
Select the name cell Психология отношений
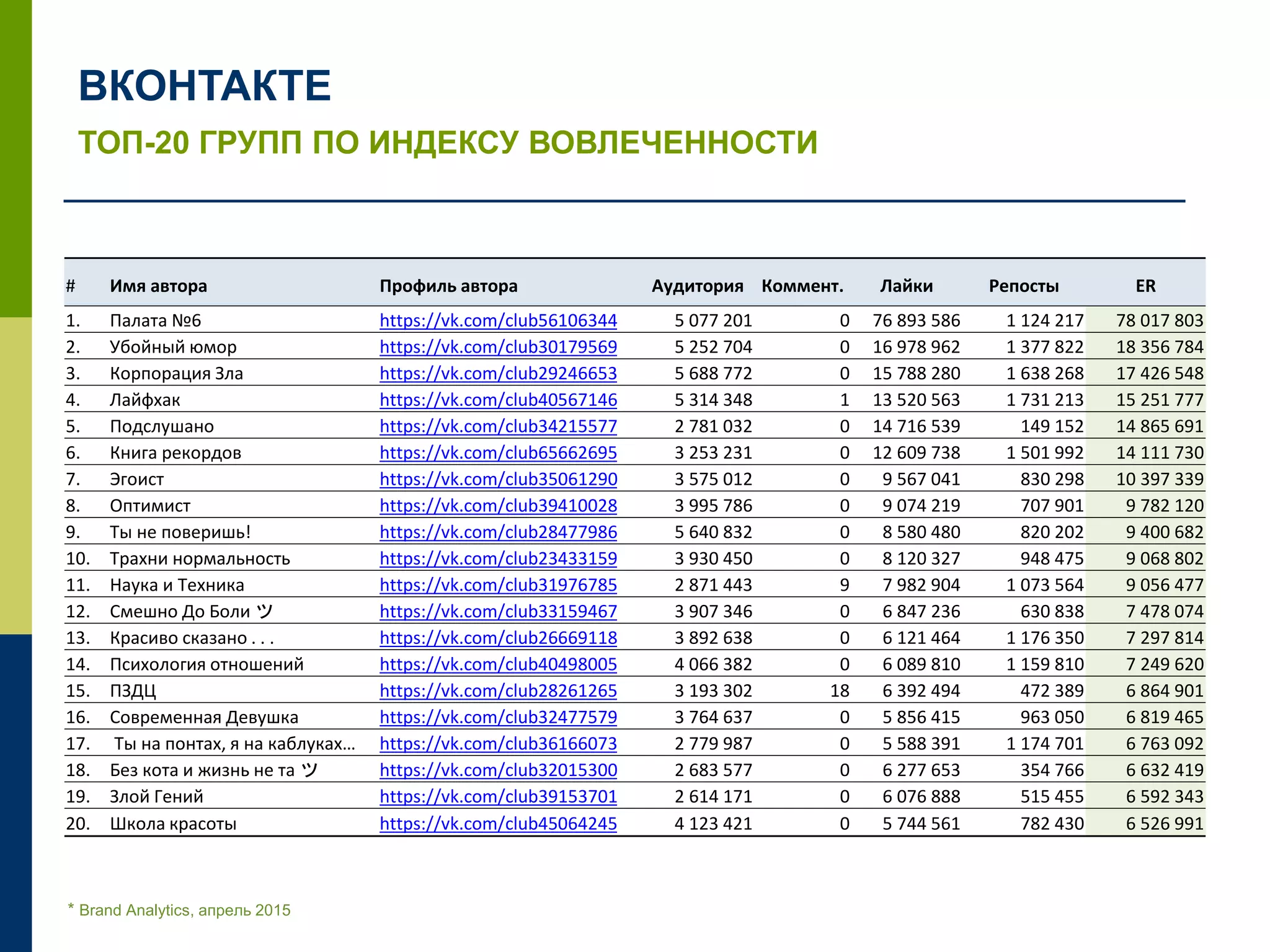(x=206, y=664)
